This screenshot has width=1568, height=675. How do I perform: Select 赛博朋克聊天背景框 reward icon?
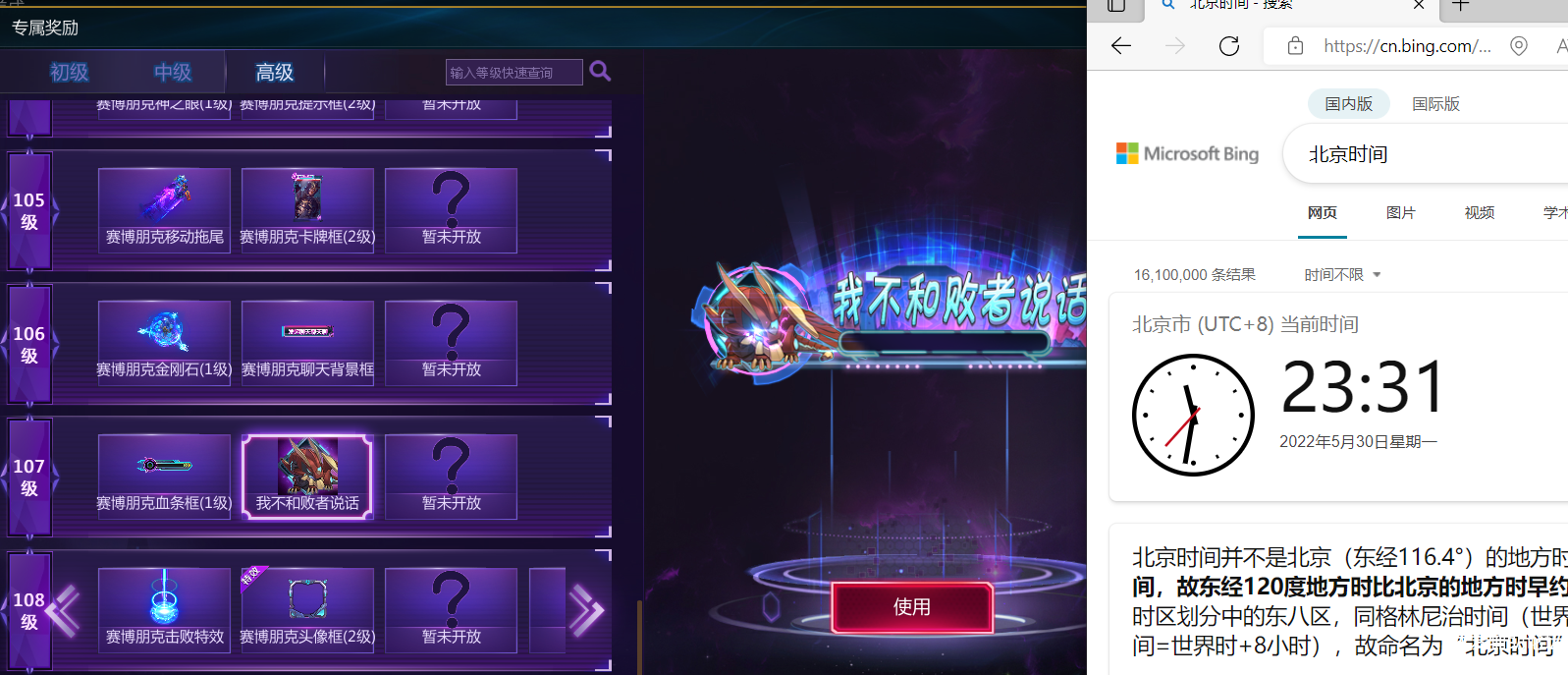tap(307, 343)
